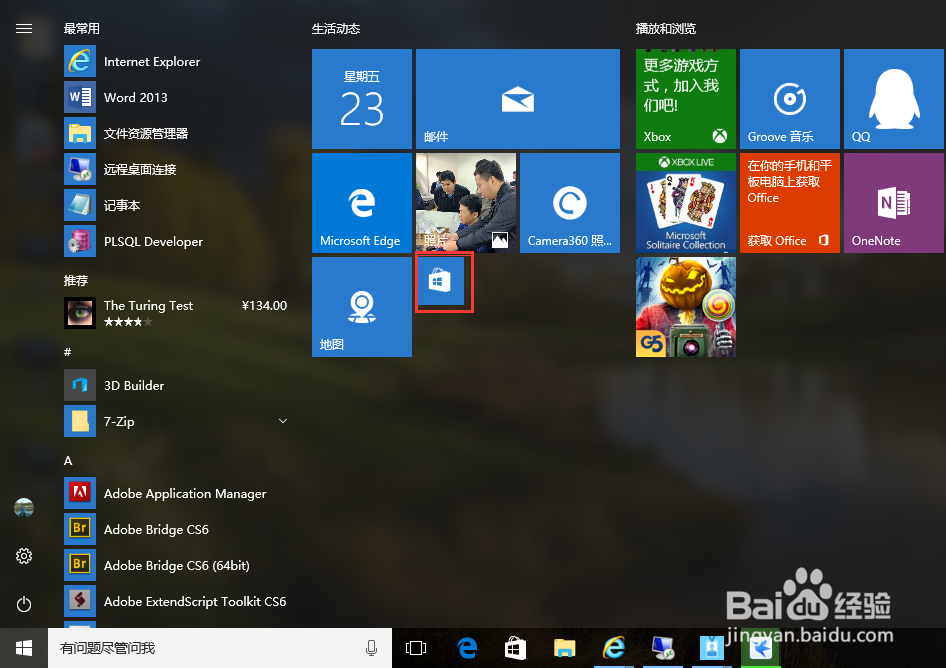The height and width of the screenshot is (668, 946).
Task: Open Adobe ExtendScript Toolkit CS6
Action: click(176, 601)
